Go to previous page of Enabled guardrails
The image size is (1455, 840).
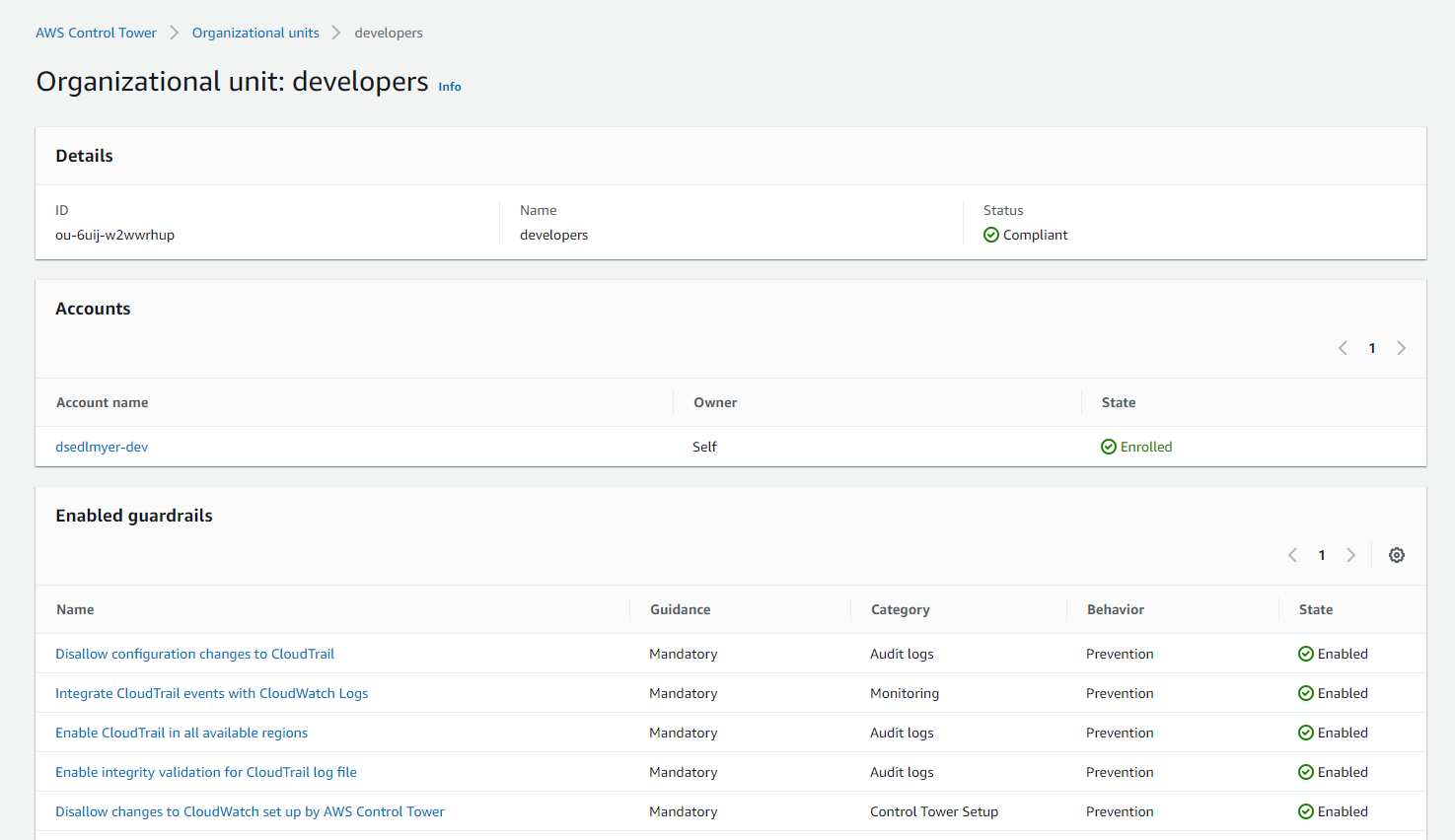tap(1292, 555)
